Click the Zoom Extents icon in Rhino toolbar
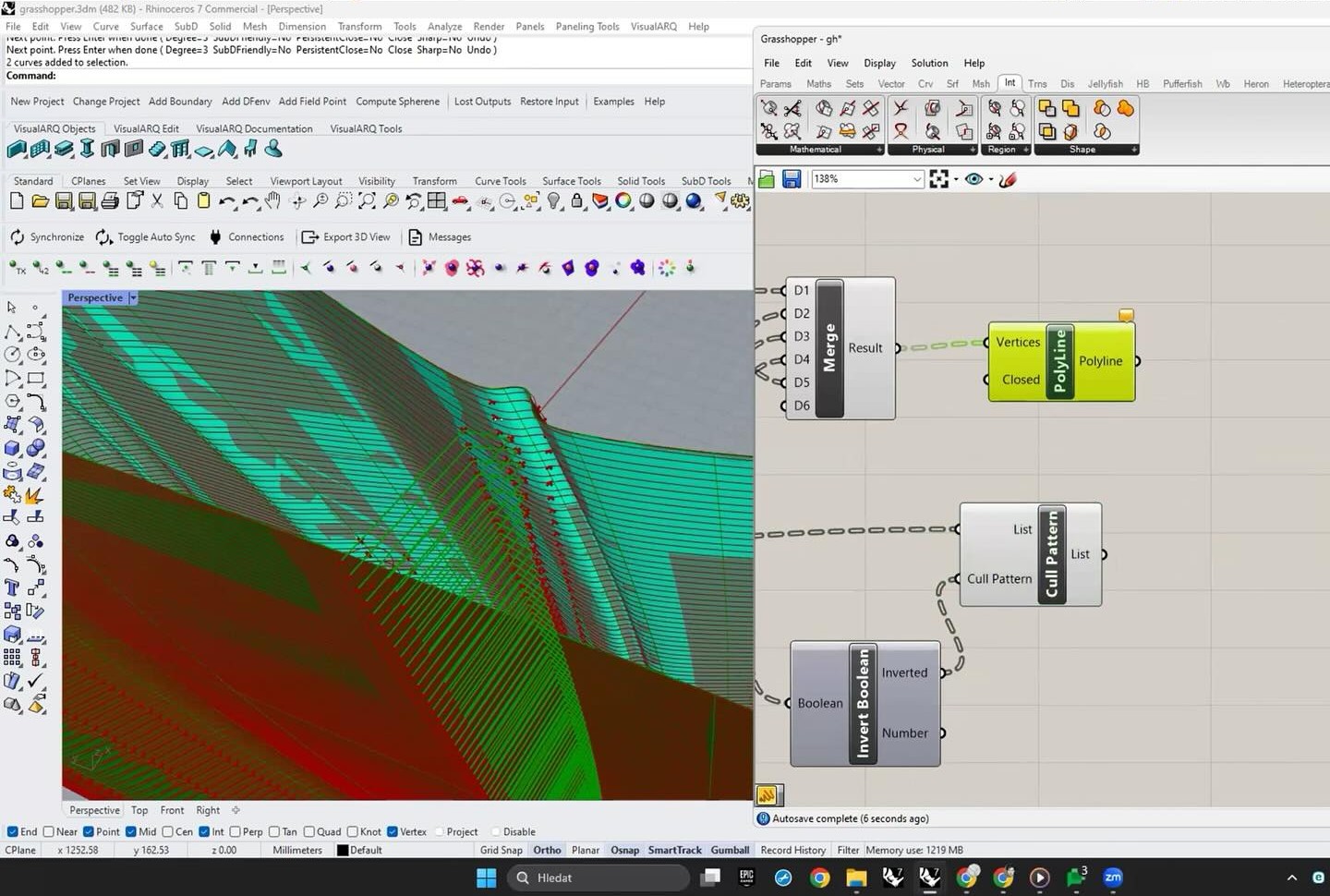The image size is (1330, 896). point(367,200)
